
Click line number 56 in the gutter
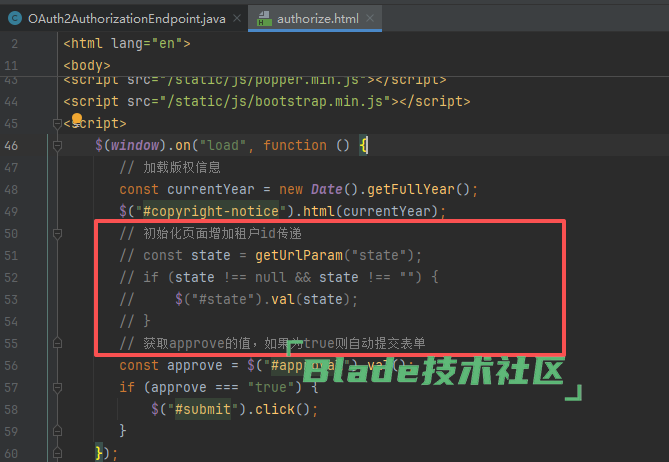pyautogui.click(x=11, y=365)
